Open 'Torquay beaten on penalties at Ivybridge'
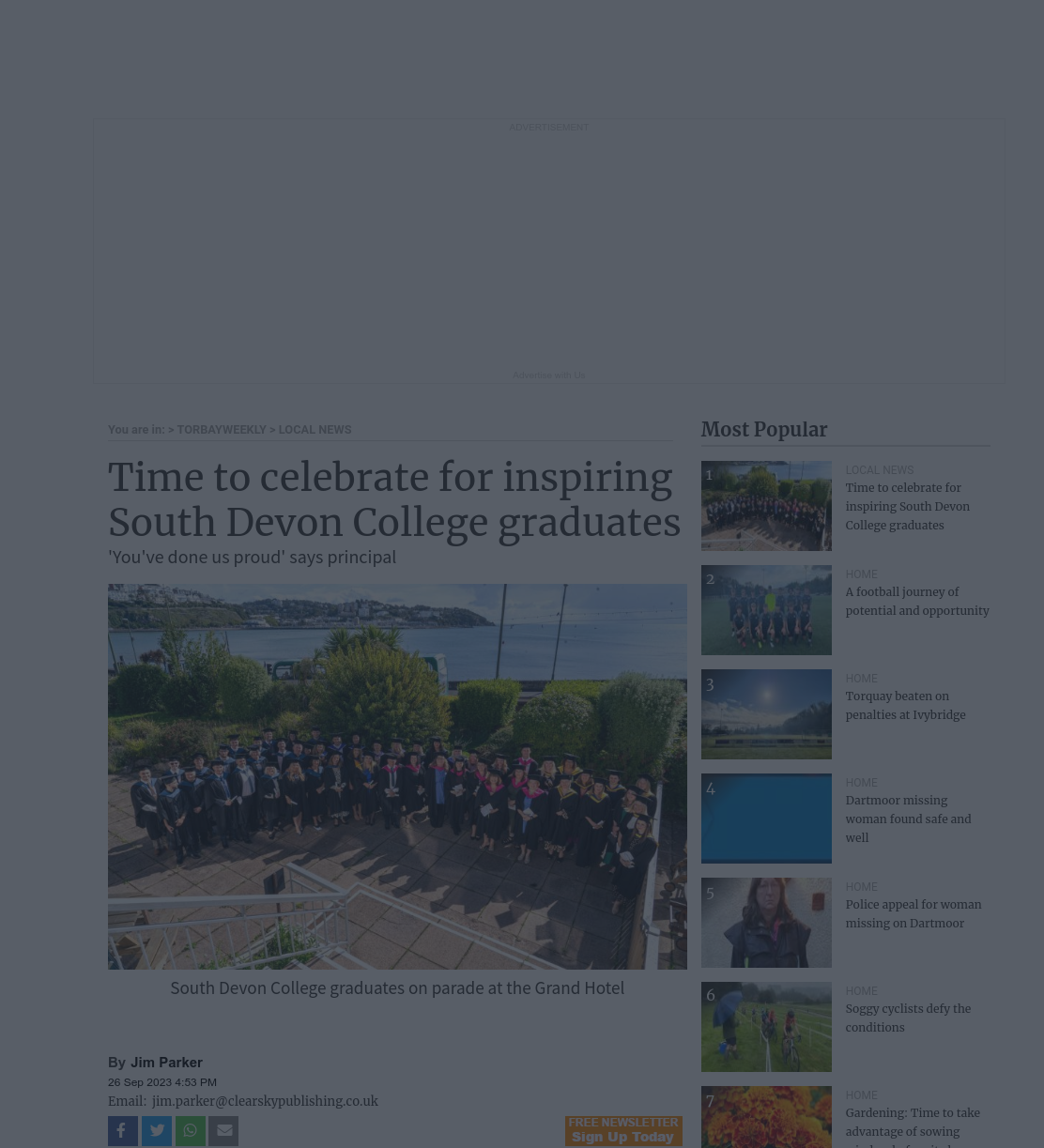Screen dimensions: 1044x1148 pos(905,705)
